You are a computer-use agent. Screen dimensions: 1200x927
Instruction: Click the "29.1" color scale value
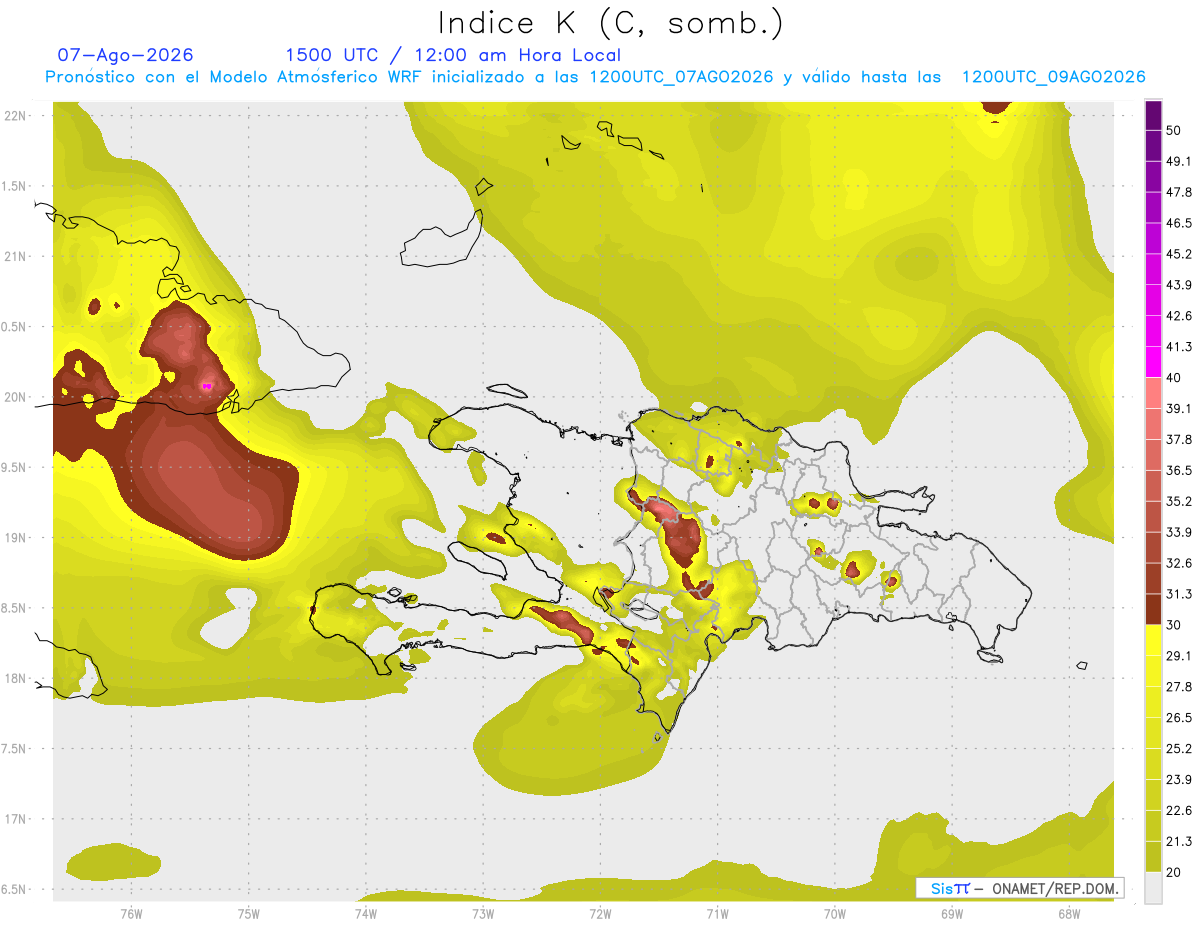[x=1179, y=655]
